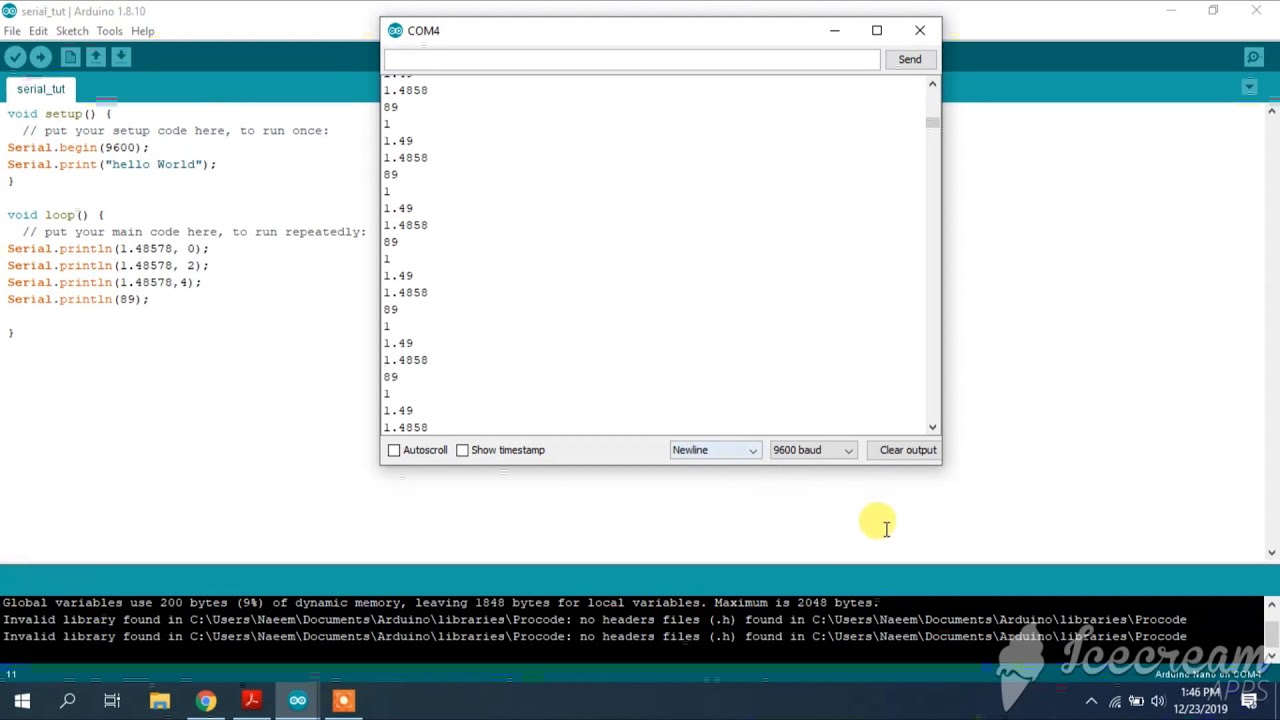Click the serial monitor scrollbar up arrow
Viewport: 1280px width, 720px height.
coord(933,85)
